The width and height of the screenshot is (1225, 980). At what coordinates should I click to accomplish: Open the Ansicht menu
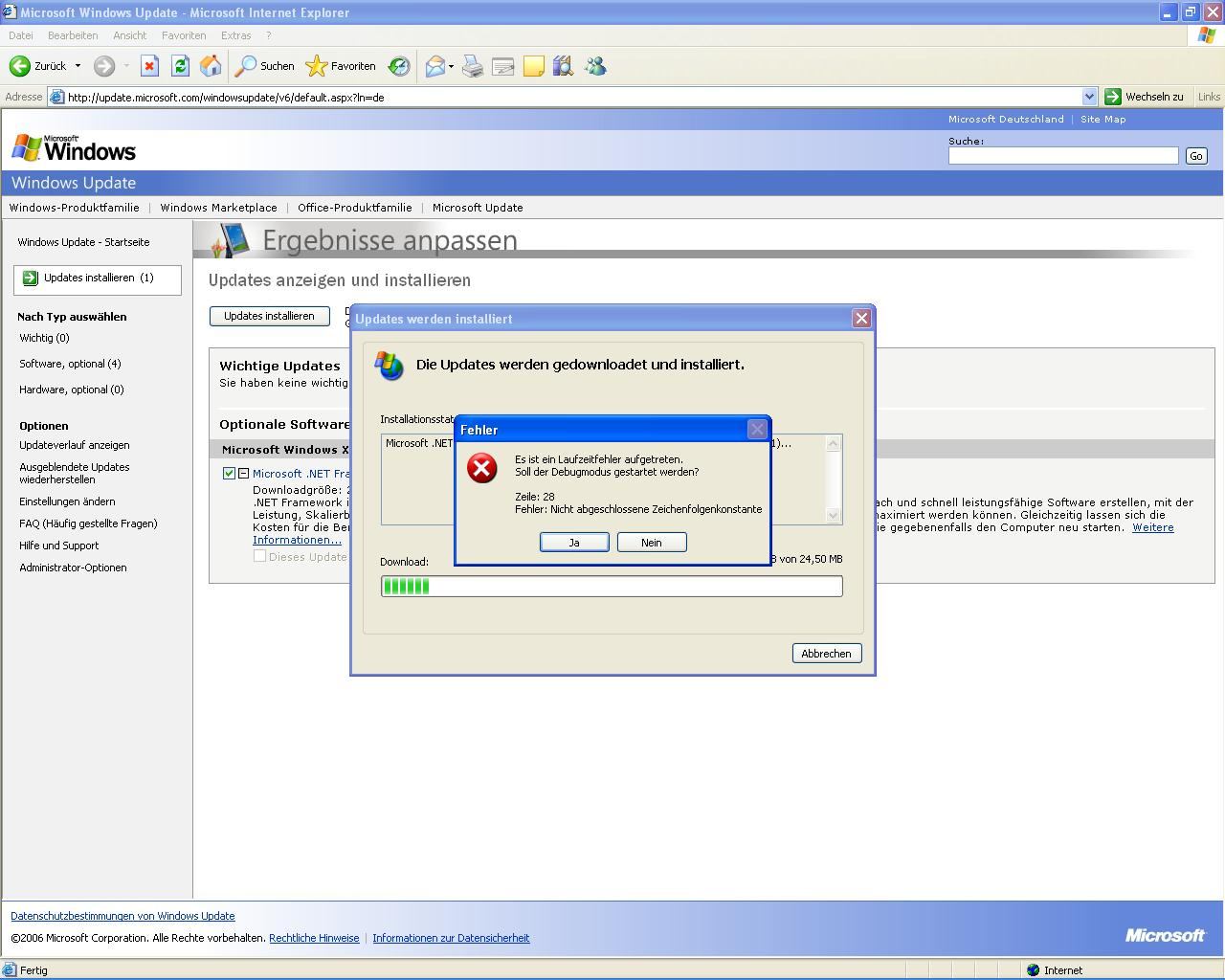tap(129, 35)
